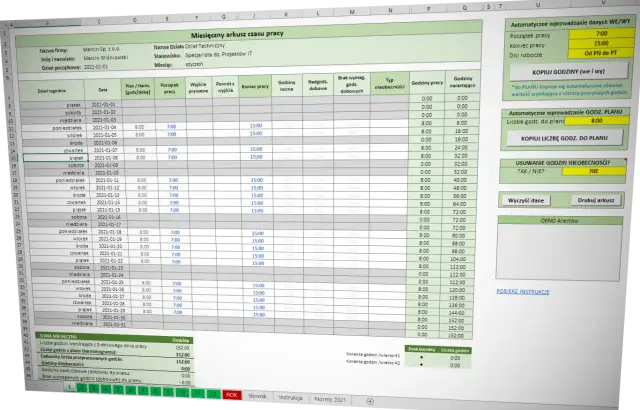Open the TAK / NIE dropdown showing NIE
This screenshot has height=410, width=640.
pyautogui.click(x=593, y=171)
